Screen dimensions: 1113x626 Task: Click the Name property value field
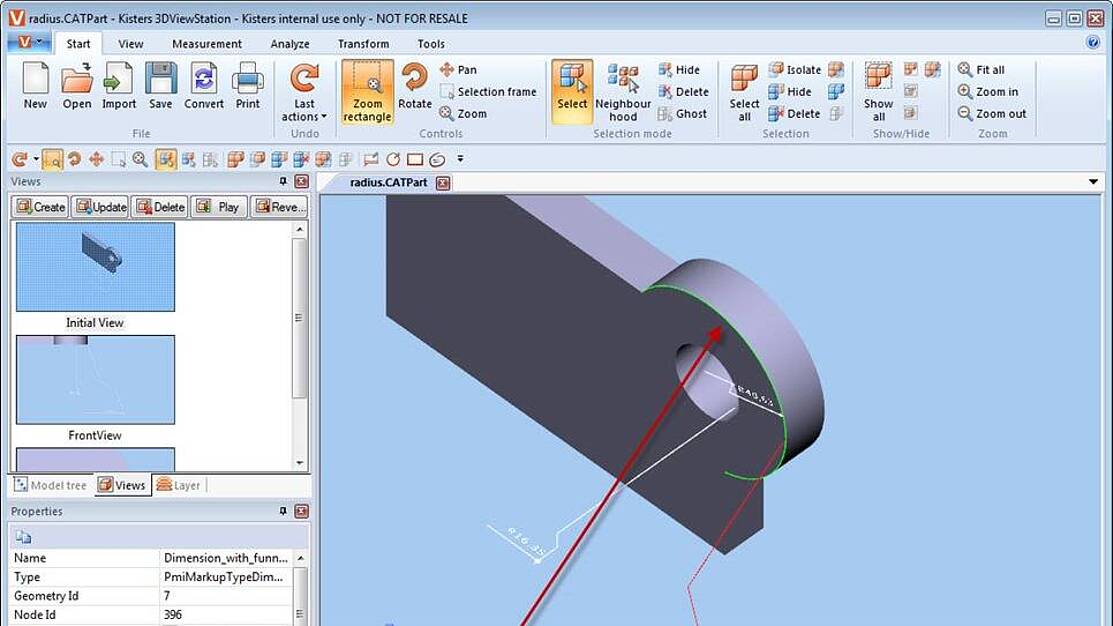tap(226, 558)
